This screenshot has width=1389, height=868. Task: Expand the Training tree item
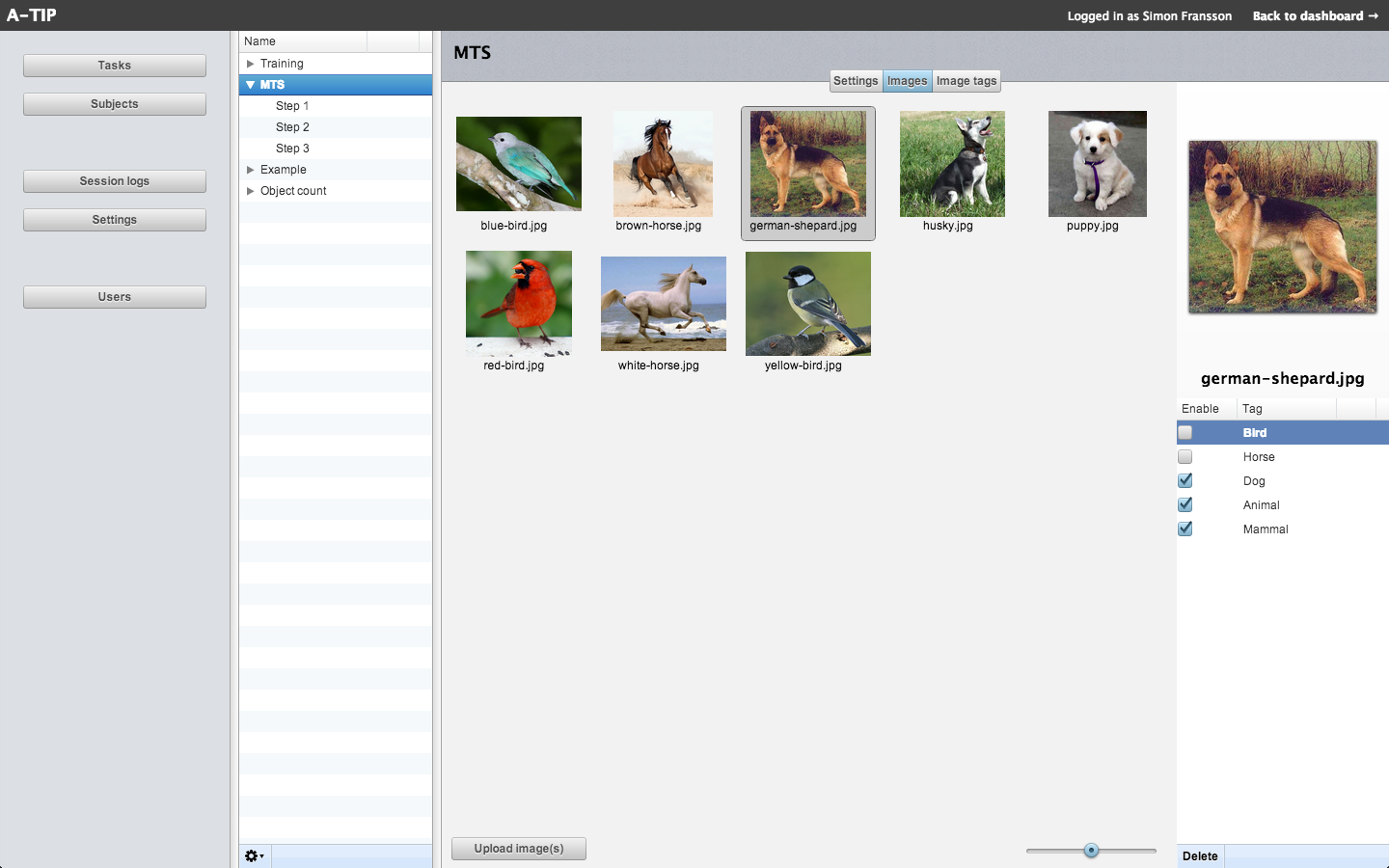(x=251, y=64)
